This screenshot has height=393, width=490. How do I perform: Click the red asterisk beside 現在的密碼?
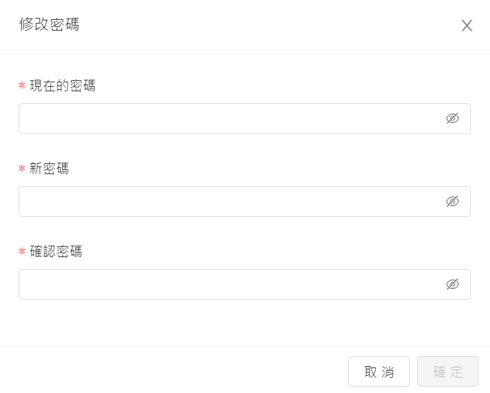(x=22, y=86)
